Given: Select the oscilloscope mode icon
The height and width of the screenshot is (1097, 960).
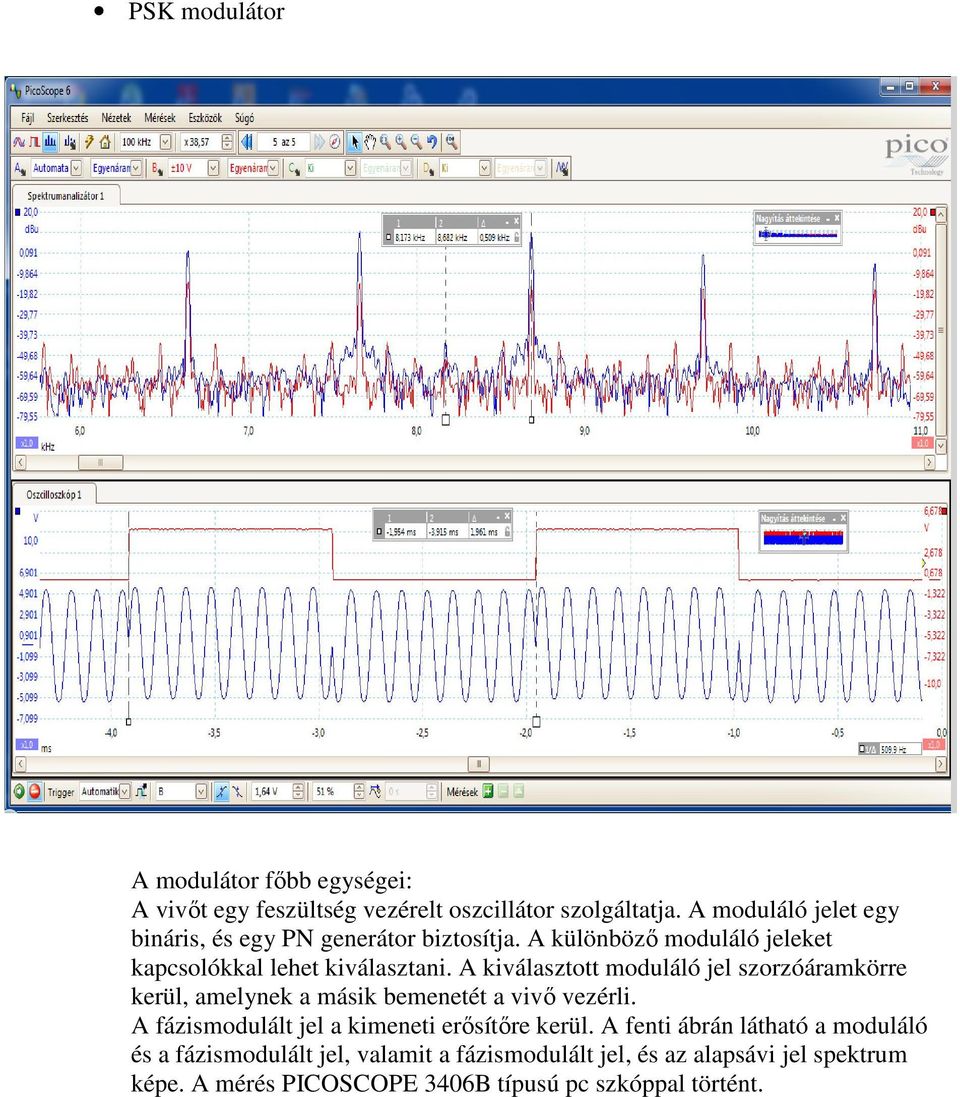Looking at the screenshot, I should (19, 142).
